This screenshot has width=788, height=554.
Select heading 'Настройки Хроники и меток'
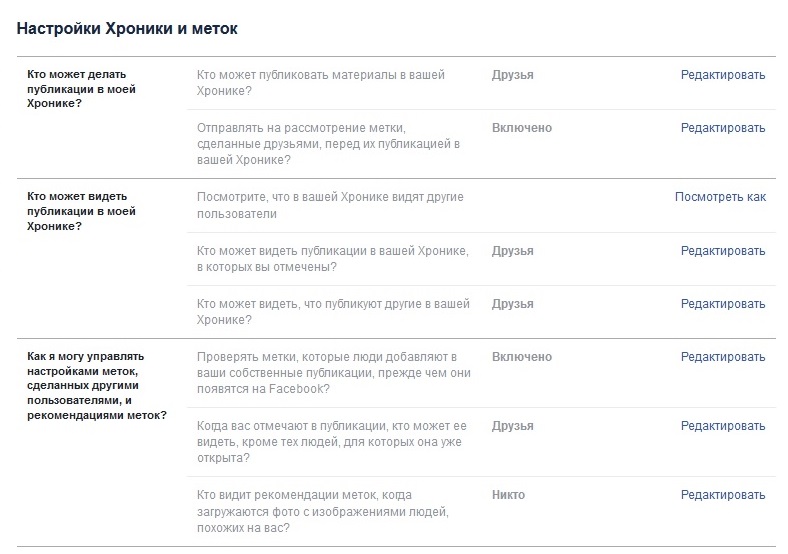(x=127, y=29)
